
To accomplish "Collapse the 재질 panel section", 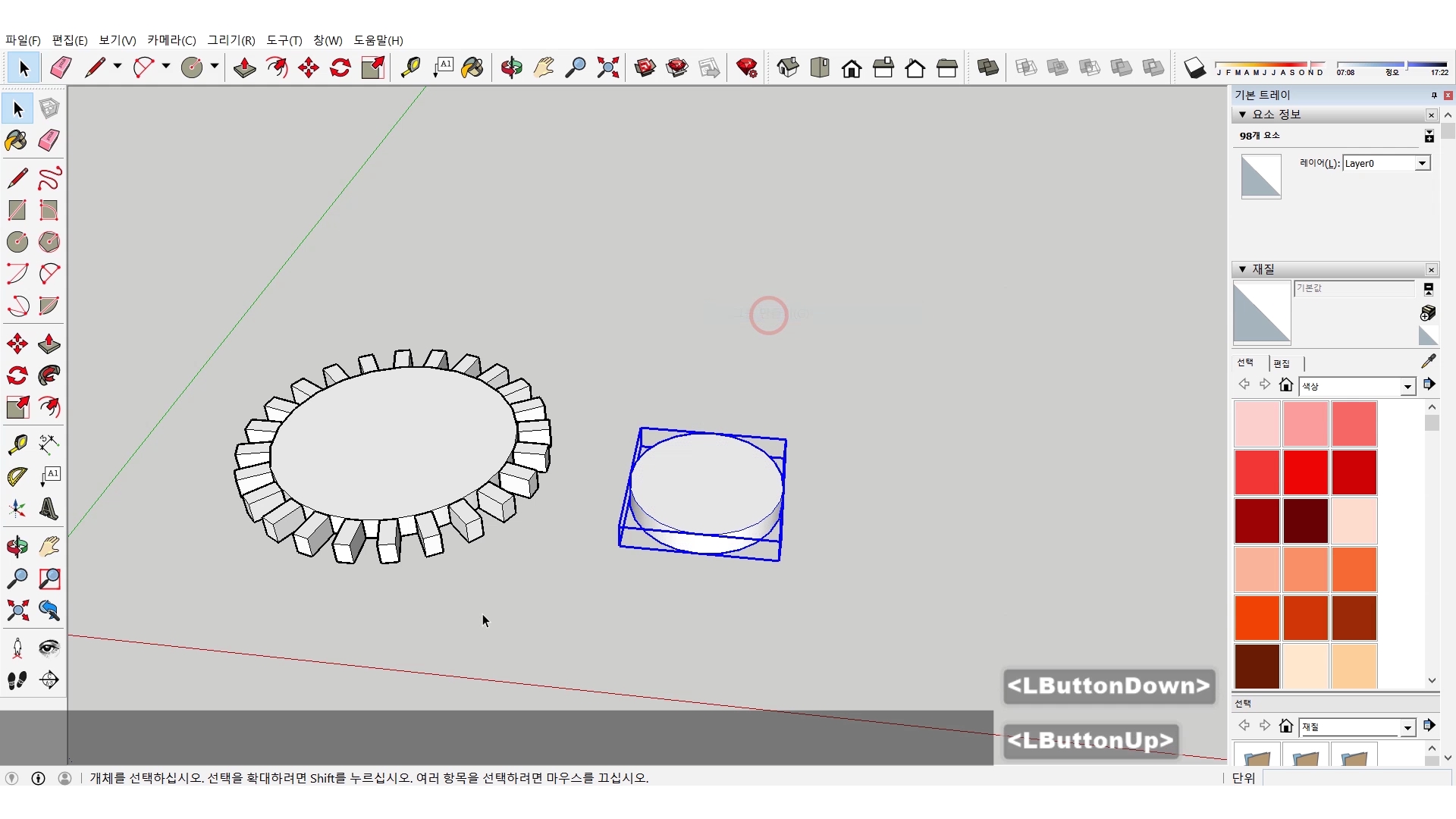I will point(1242,269).
